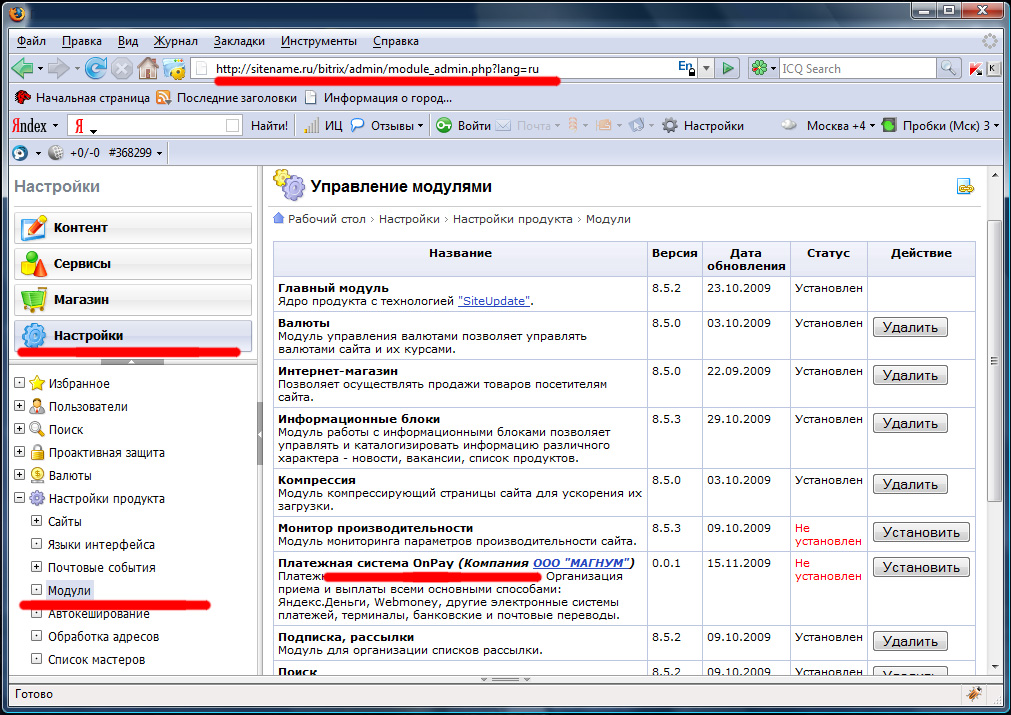Click the green Go arrow next to address bar

[x=729, y=68]
